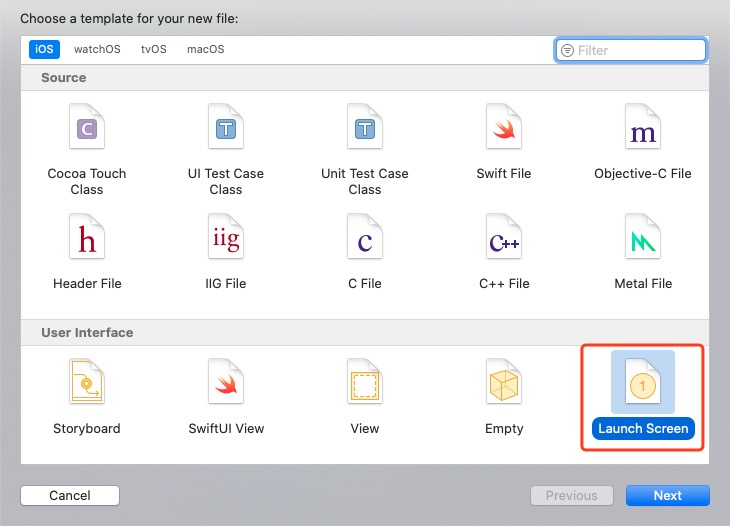Image resolution: width=730 pixels, height=526 pixels.
Task: Open the macOS platform tab
Action: [205, 49]
